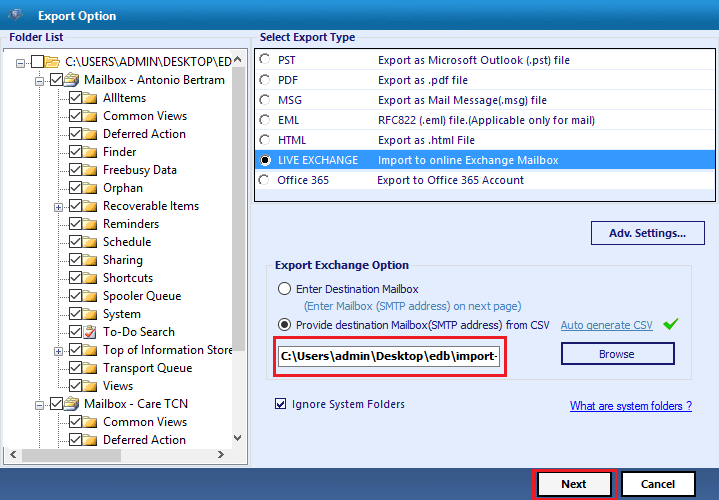Click the Transport Queue folder icon
This screenshot has height=500, width=719.
click(90, 368)
